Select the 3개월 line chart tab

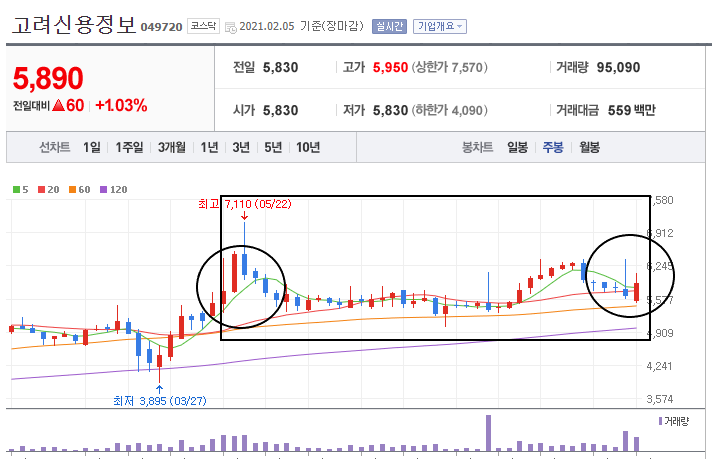(x=172, y=147)
